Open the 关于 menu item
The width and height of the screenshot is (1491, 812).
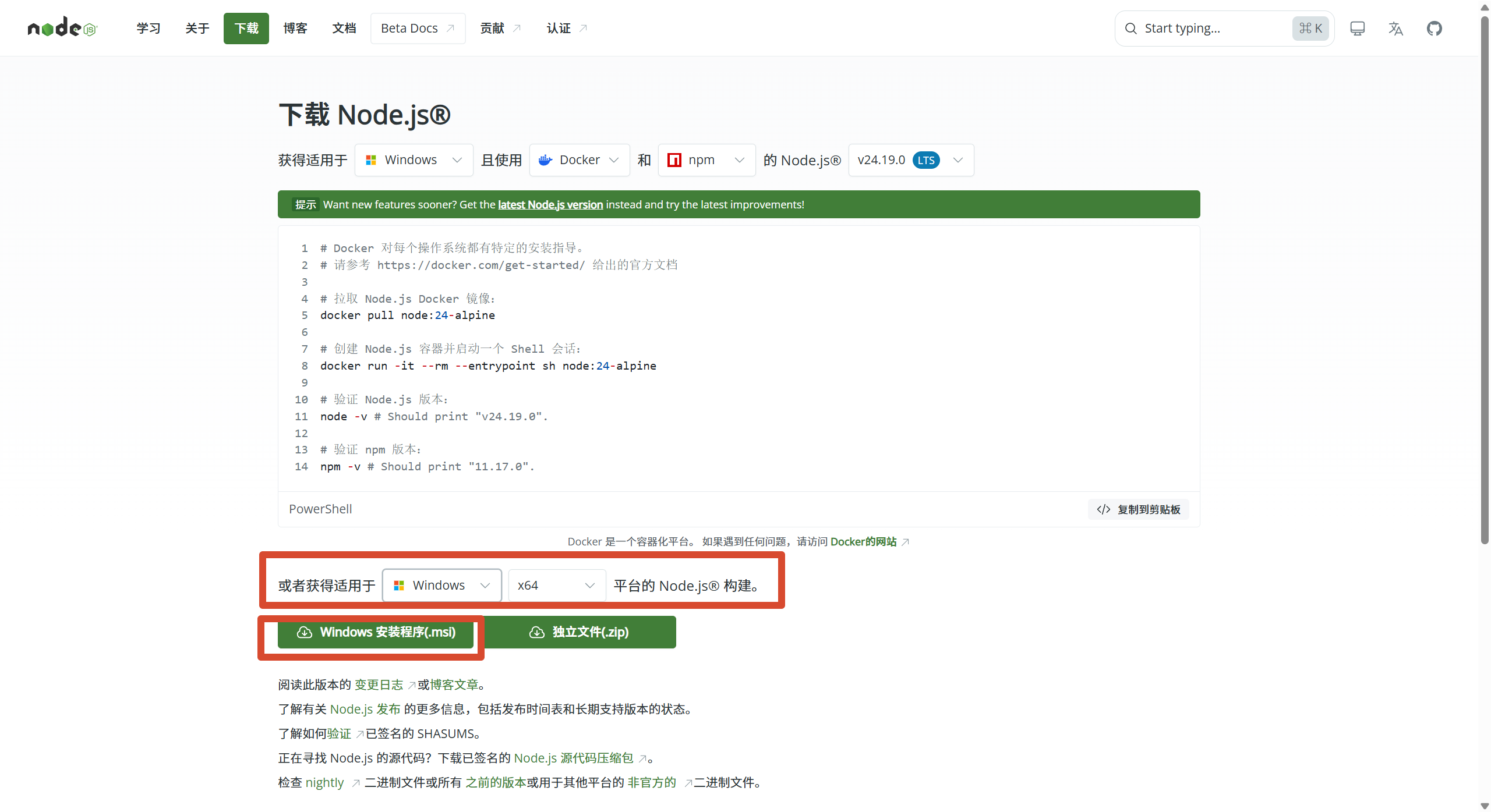click(197, 29)
